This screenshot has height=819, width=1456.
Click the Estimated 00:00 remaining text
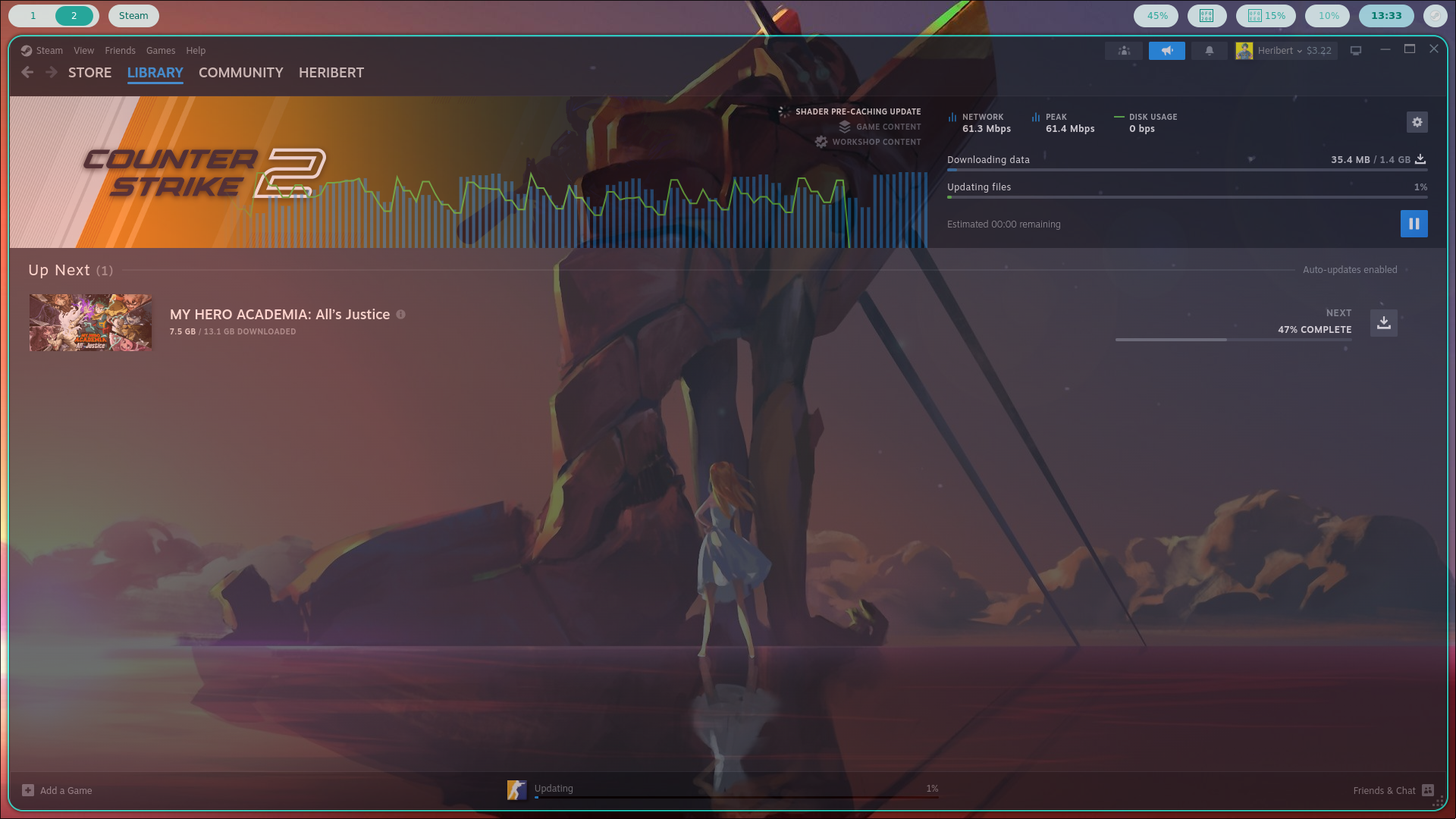click(x=1004, y=224)
